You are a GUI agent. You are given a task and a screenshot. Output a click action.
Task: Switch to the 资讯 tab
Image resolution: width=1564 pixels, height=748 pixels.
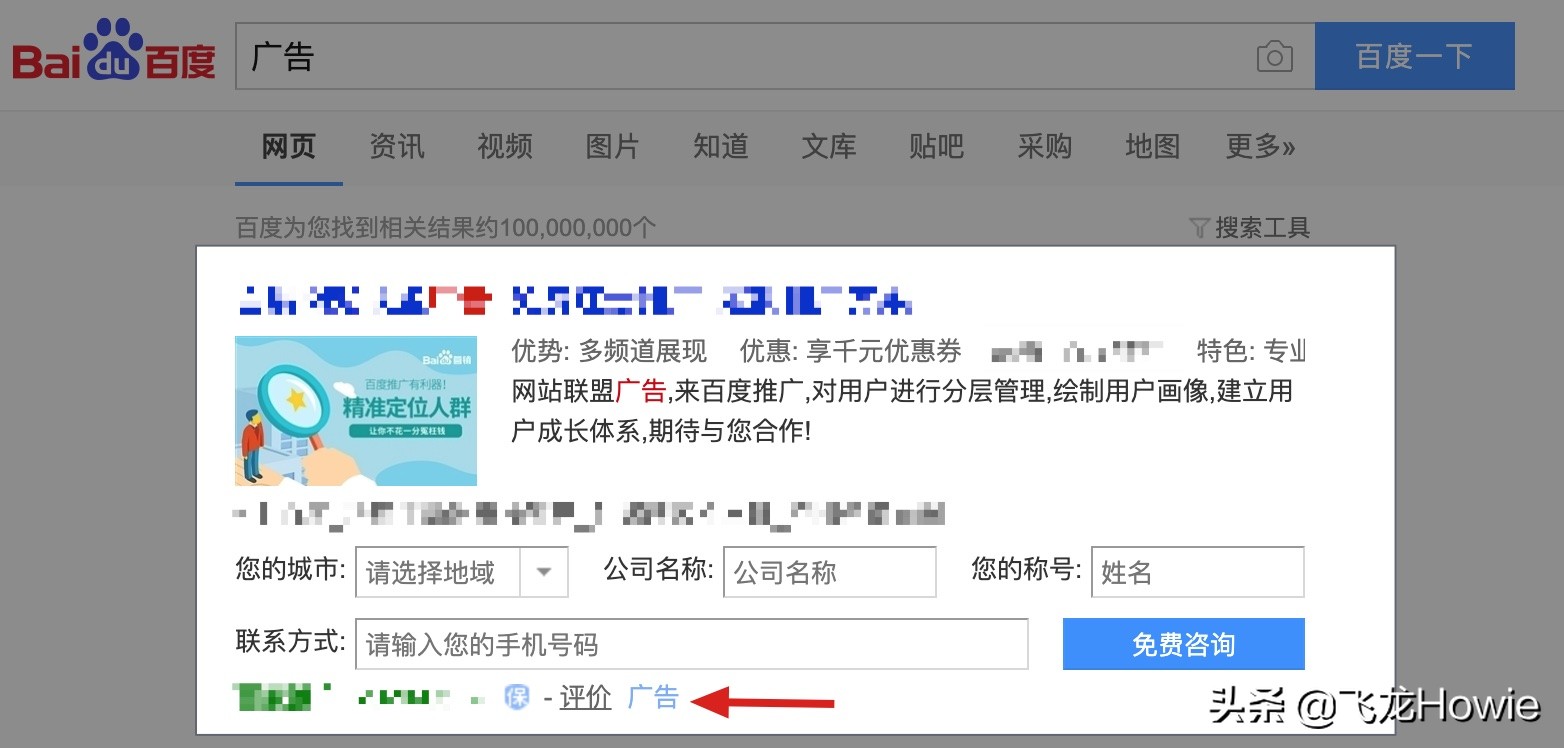pos(397,147)
